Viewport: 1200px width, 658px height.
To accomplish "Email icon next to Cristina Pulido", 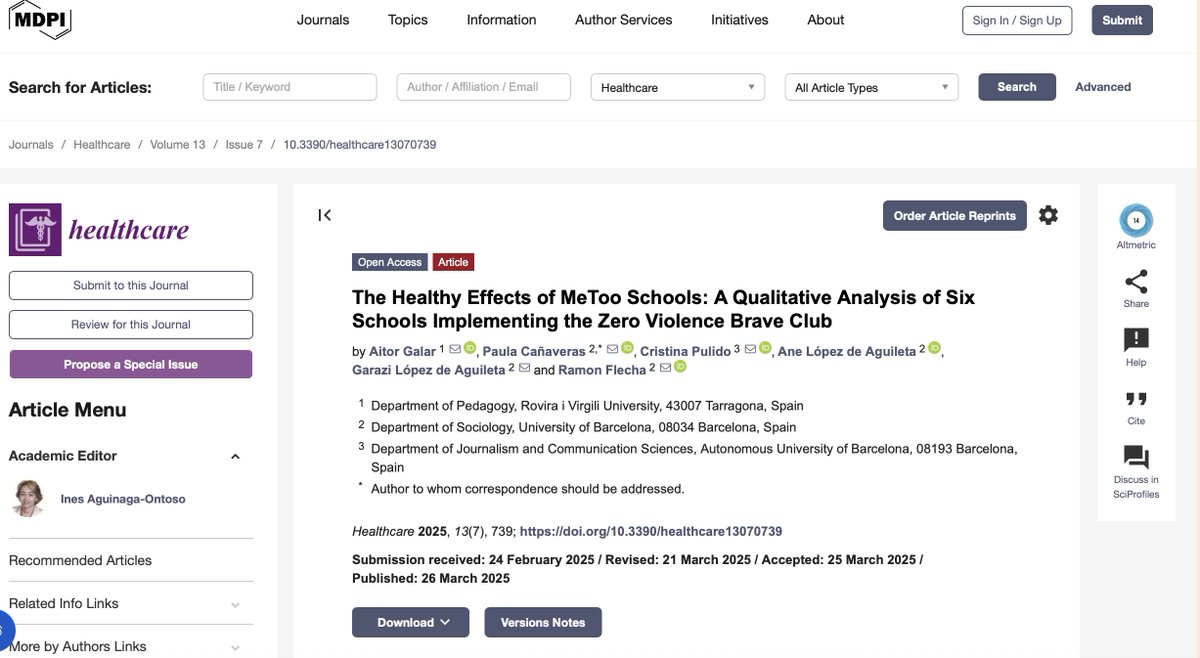I will 750,349.
